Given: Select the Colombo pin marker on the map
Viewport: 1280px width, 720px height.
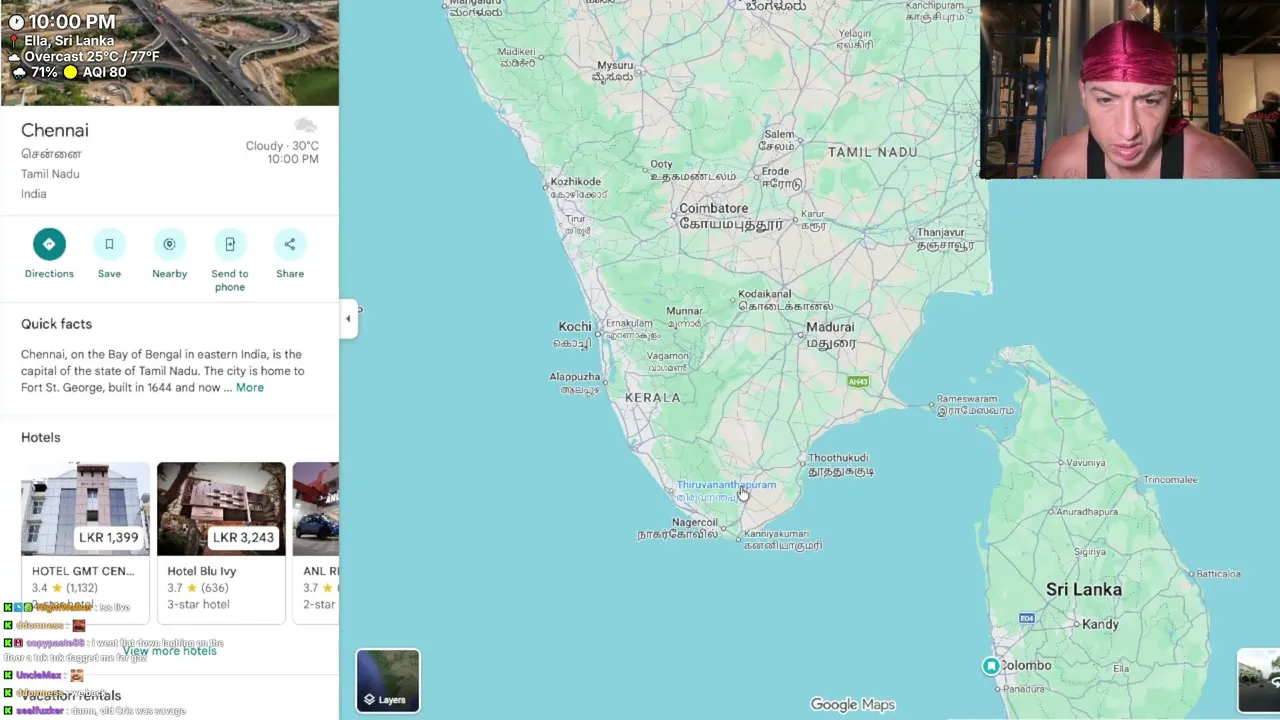Looking at the screenshot, I should tap(990, 666).
